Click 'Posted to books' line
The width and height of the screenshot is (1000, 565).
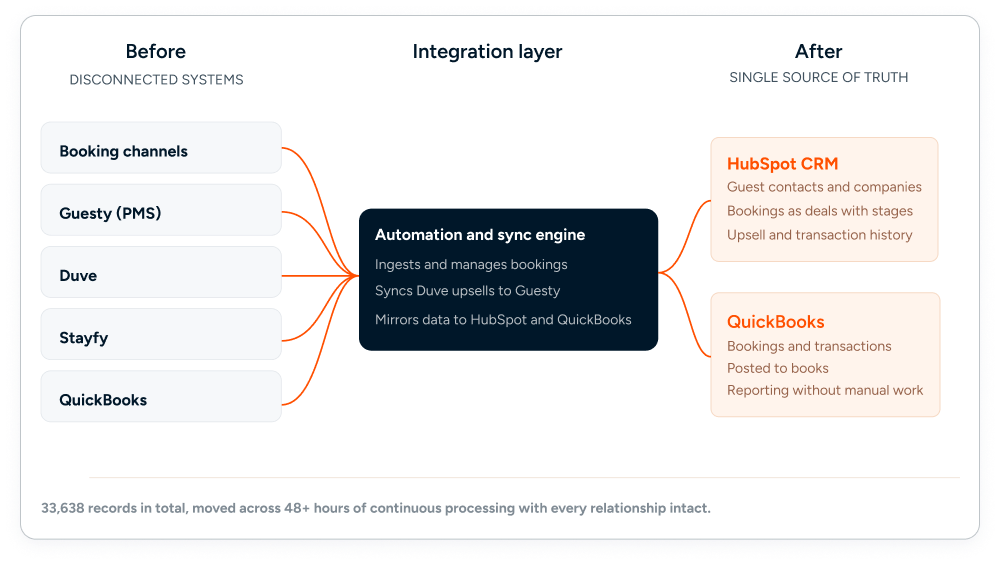777,369
